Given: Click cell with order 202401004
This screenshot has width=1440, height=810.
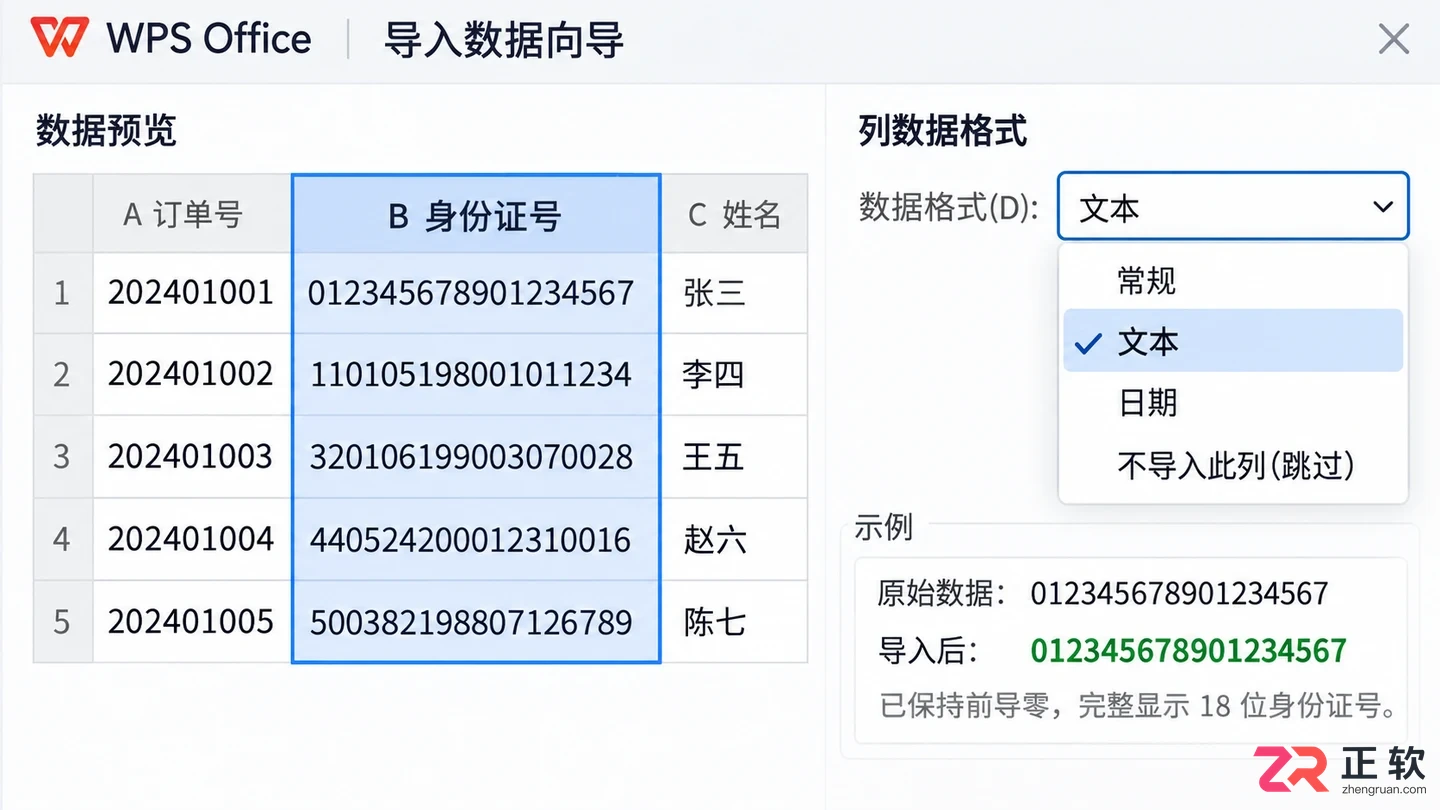Looking at the screenshot, I should point(192,539).
